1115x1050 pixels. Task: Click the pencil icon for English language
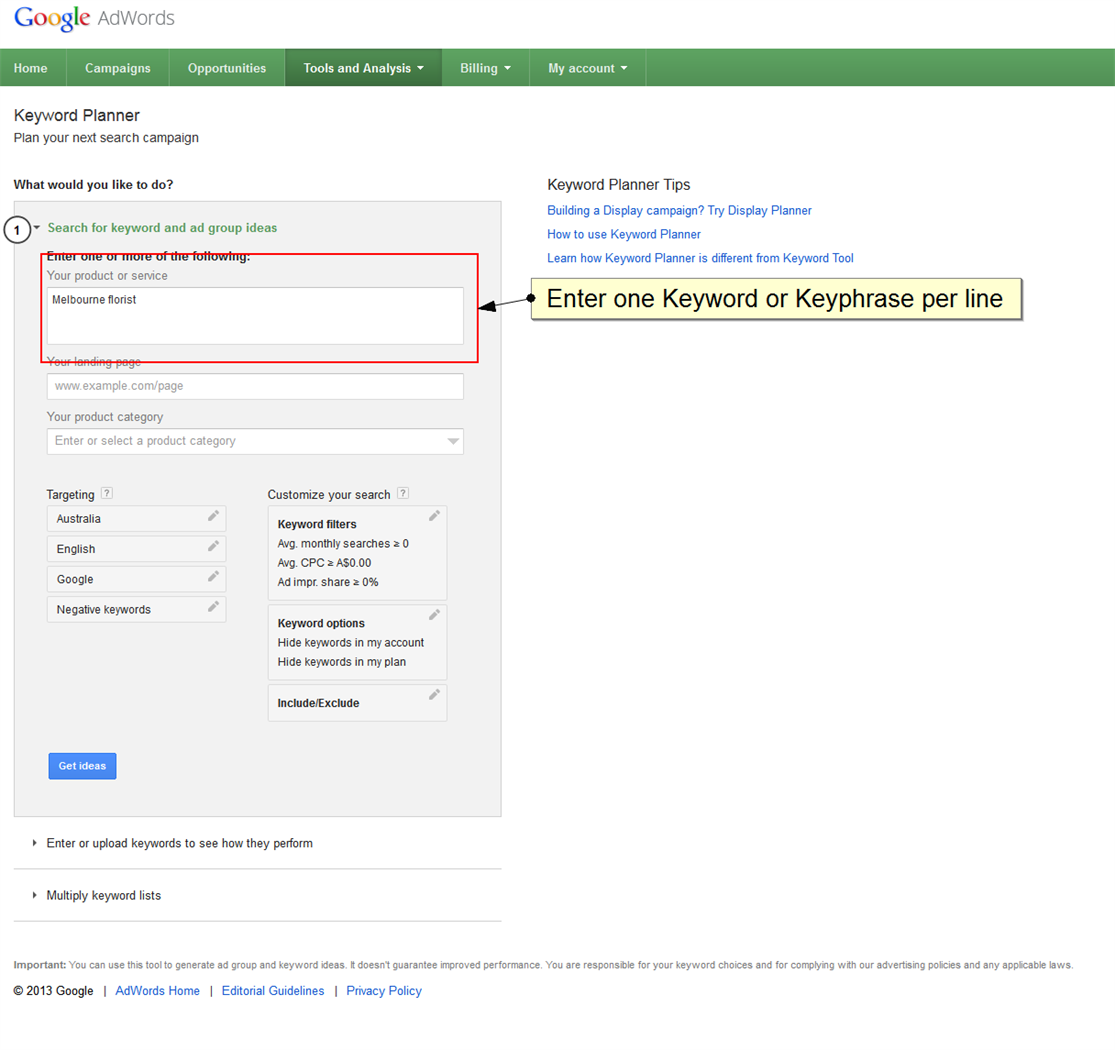(213, 547)
